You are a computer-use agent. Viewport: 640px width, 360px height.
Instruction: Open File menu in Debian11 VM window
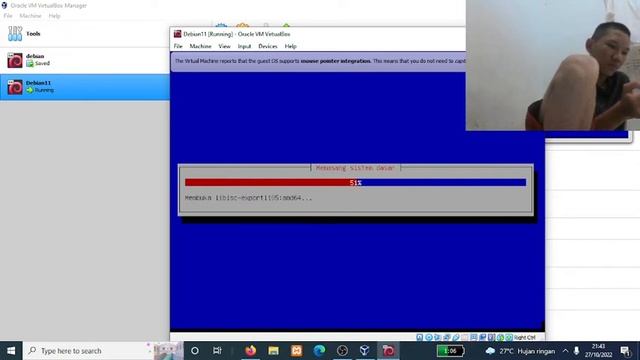(x=178, y=46)
